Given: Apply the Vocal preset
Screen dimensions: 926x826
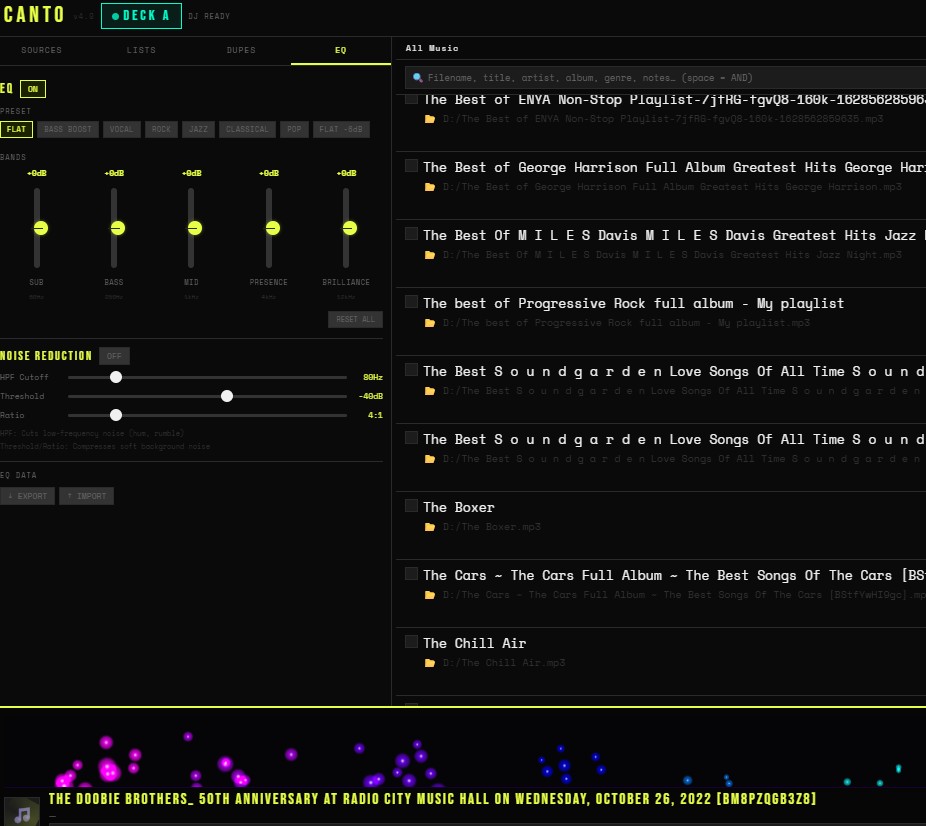Looking at the screenshot, I should click(121, 129).
